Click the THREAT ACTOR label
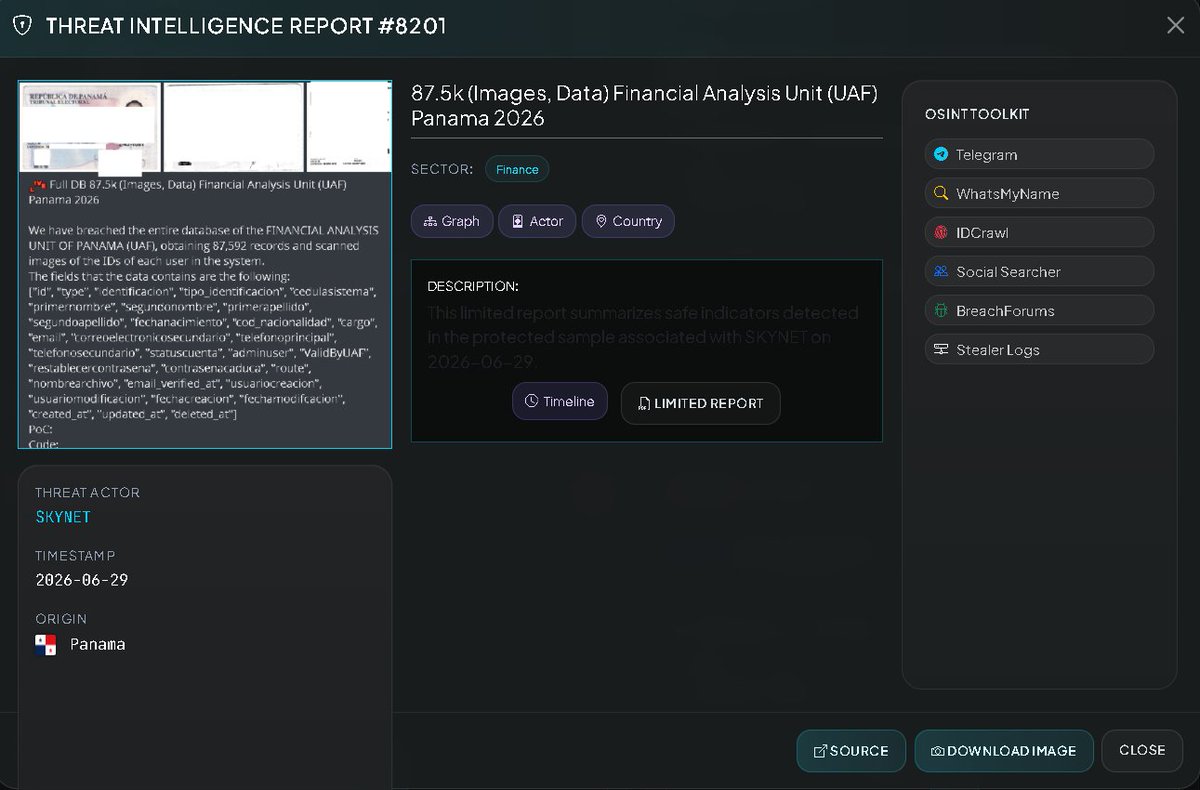Viewport: 1200px width, 790px height. coord(87,492)
